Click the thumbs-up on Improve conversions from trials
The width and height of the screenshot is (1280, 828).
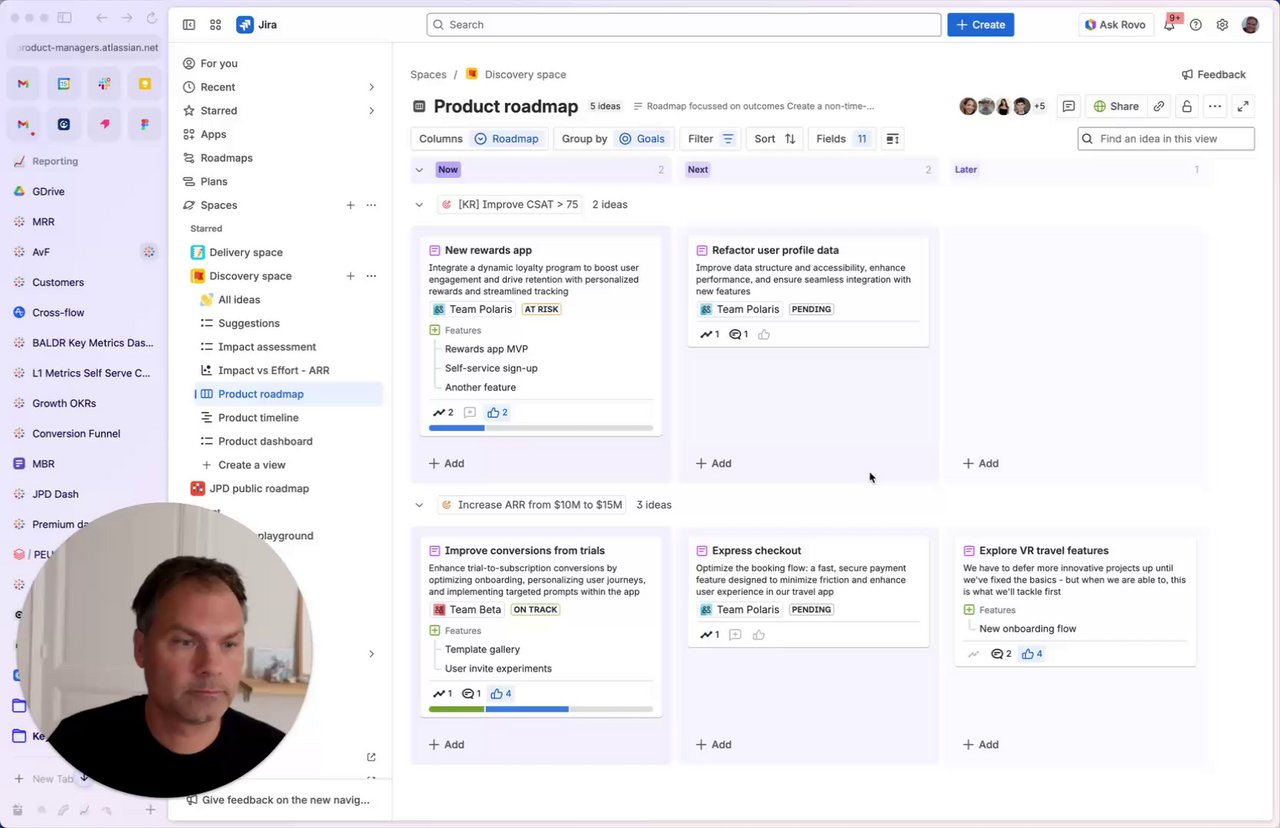[x=502, y=694]
